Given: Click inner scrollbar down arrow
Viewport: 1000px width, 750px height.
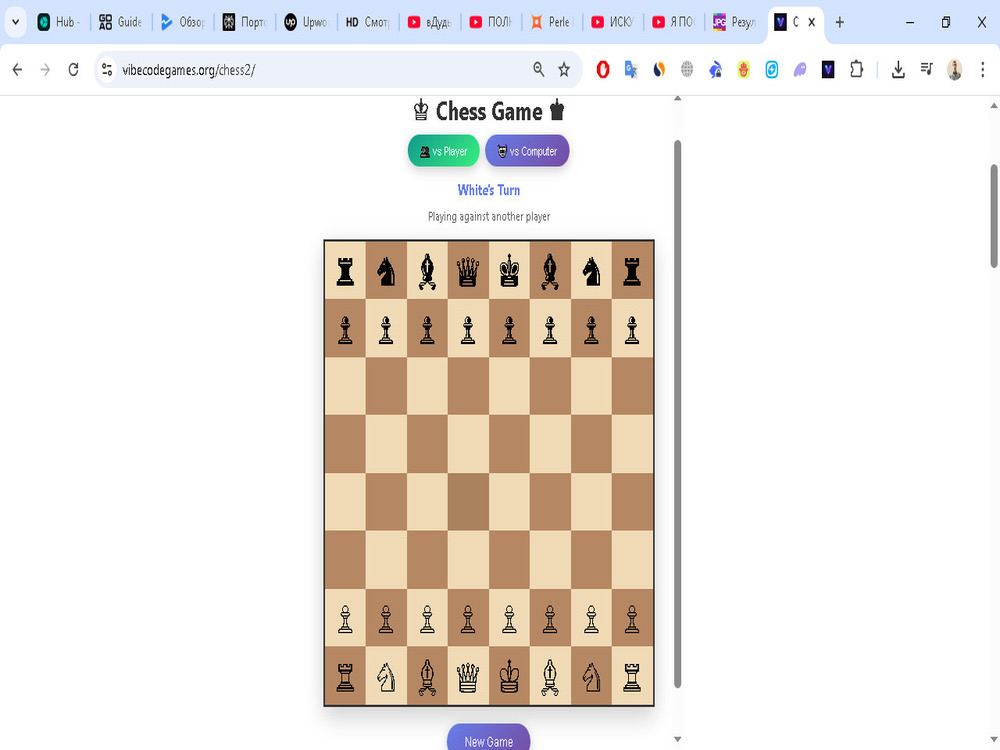Looking at the screenshot, I should pyautogui.click(x=677, y=740).
